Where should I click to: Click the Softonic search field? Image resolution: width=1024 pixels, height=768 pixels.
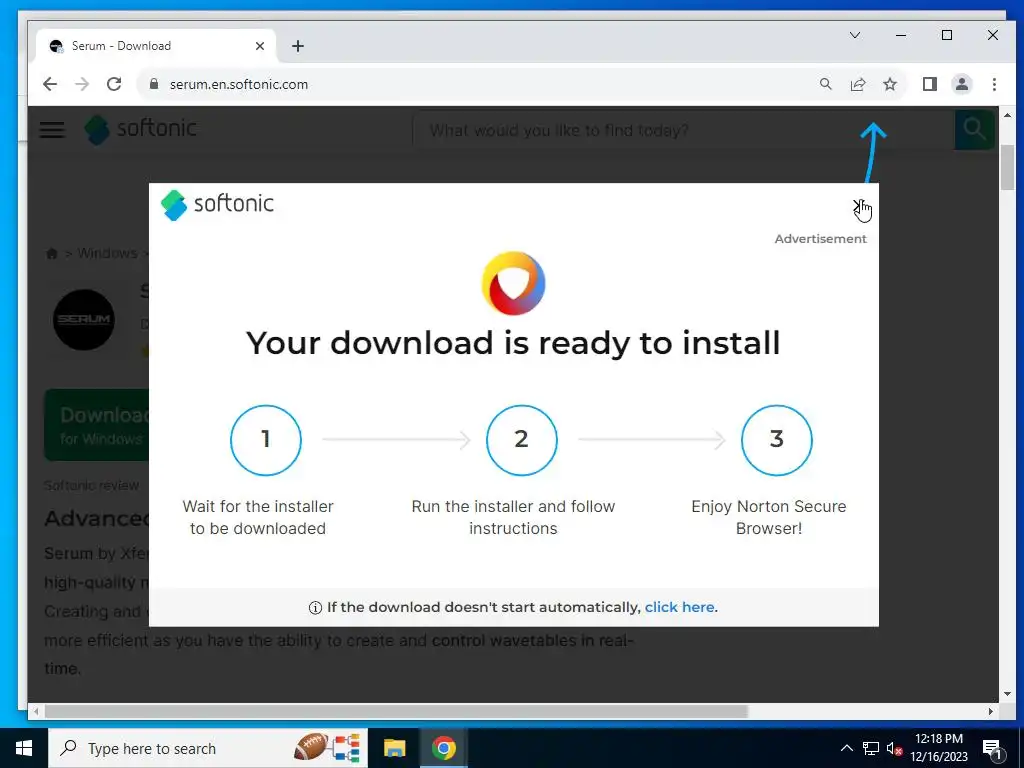(x=684, y=130)
